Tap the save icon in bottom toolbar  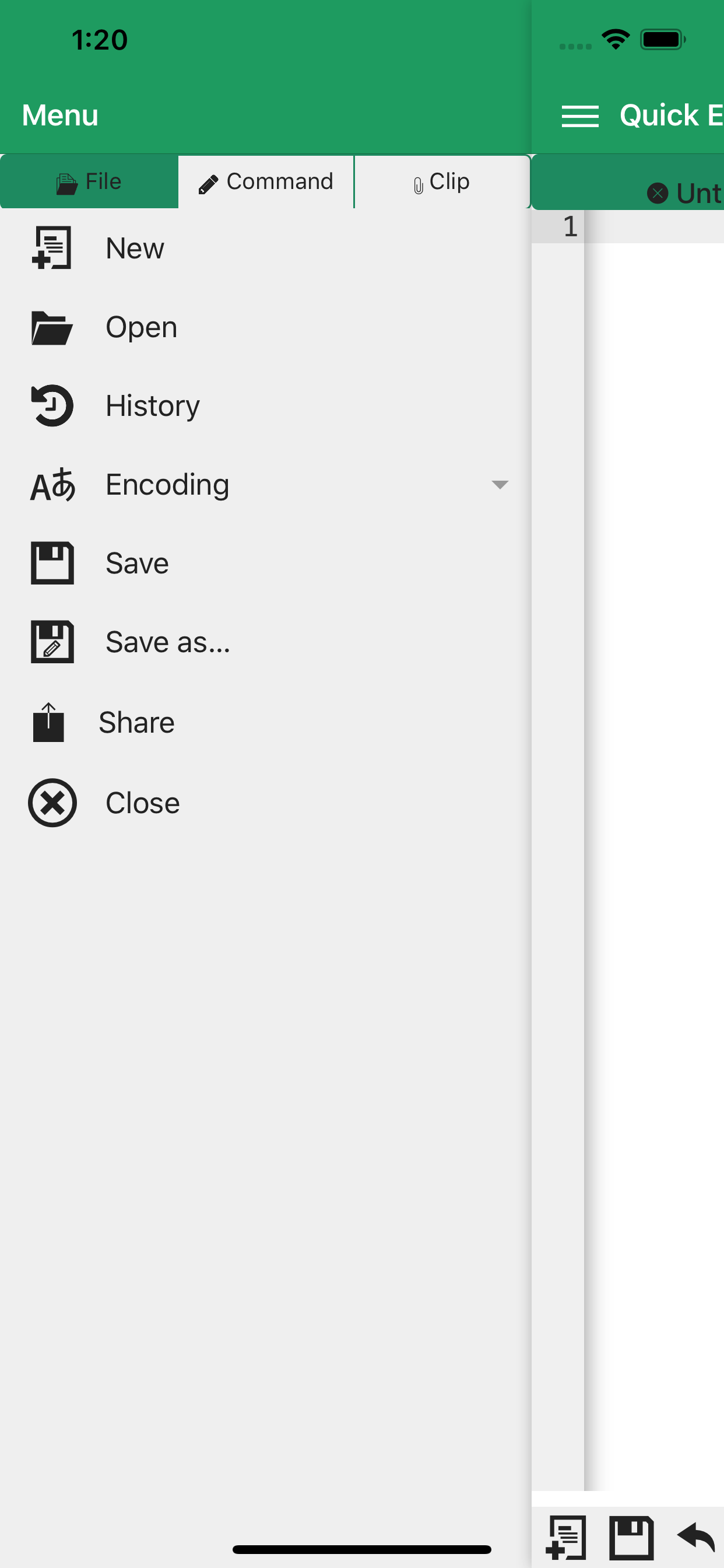point(631,1538)
